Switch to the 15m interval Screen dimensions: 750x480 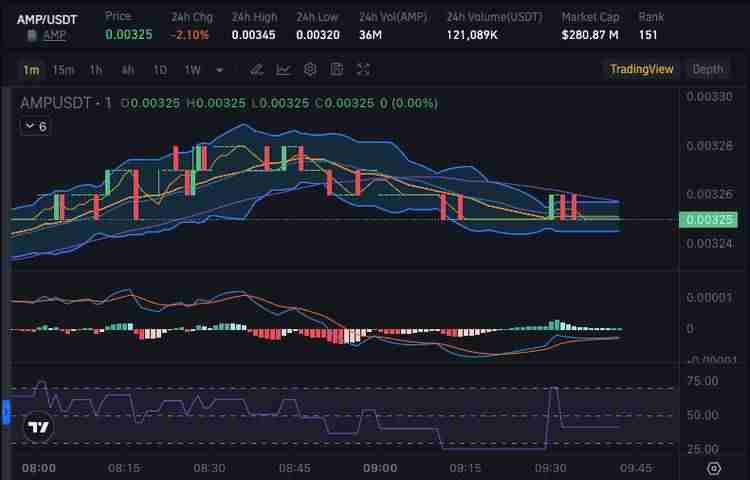pyautogui.click(x=63, y=69)
